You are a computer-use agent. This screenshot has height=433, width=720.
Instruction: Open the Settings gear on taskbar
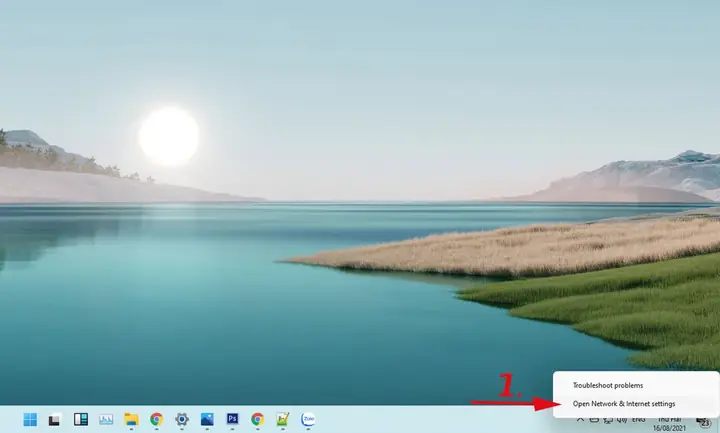click(182, 419)
